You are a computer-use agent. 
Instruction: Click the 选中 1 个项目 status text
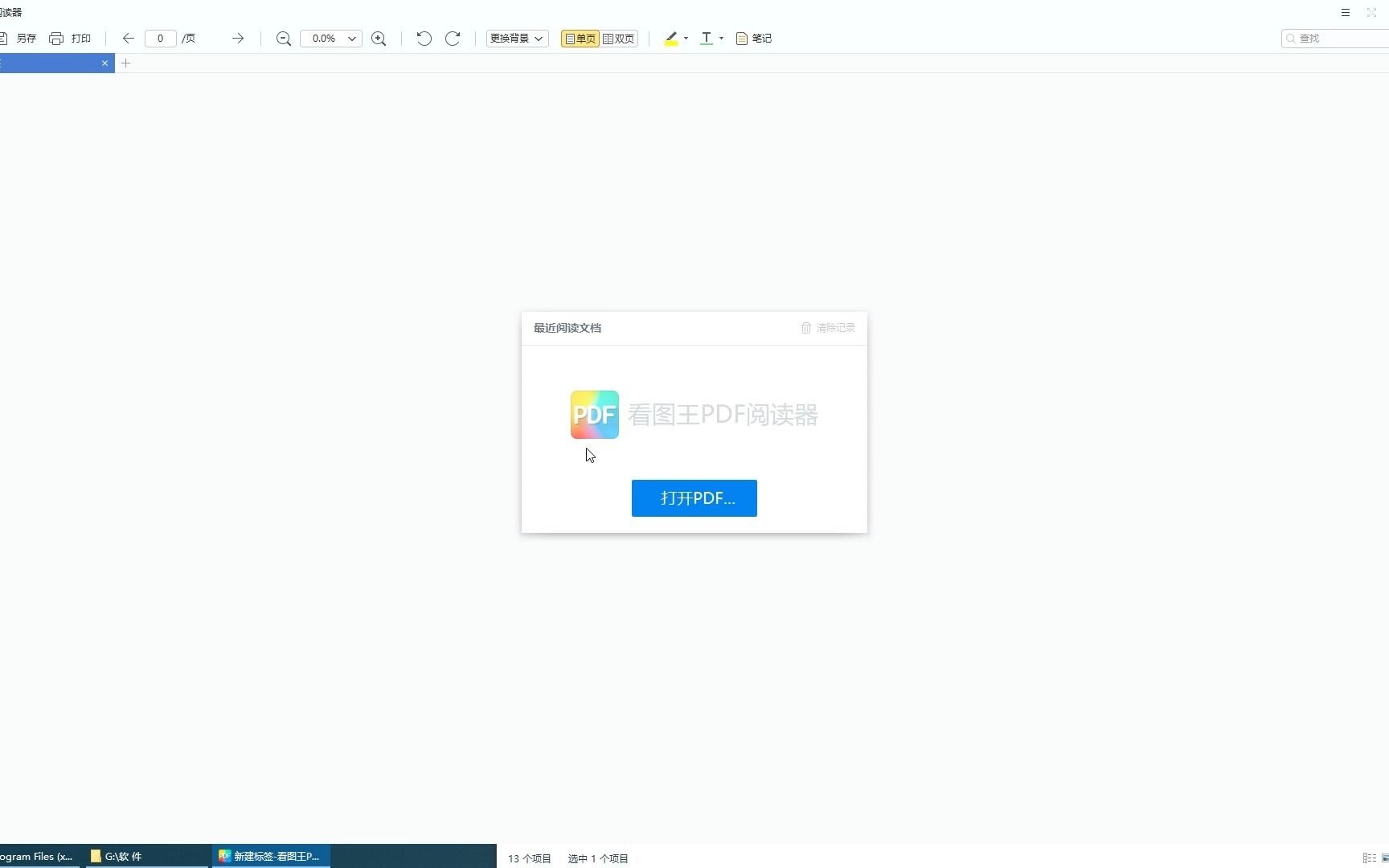click(x=598, y=859)
